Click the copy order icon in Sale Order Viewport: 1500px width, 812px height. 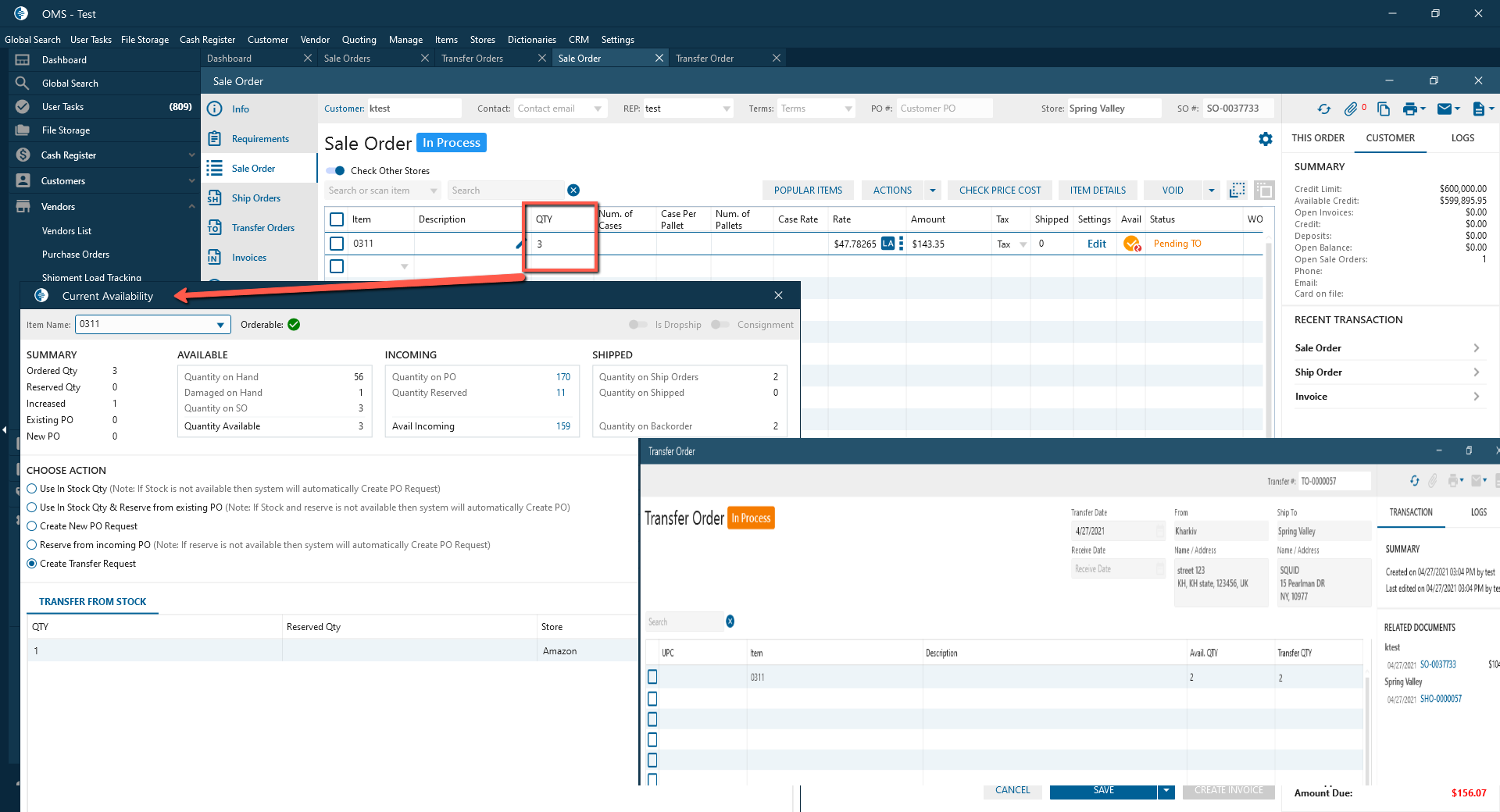[1384, 109]
